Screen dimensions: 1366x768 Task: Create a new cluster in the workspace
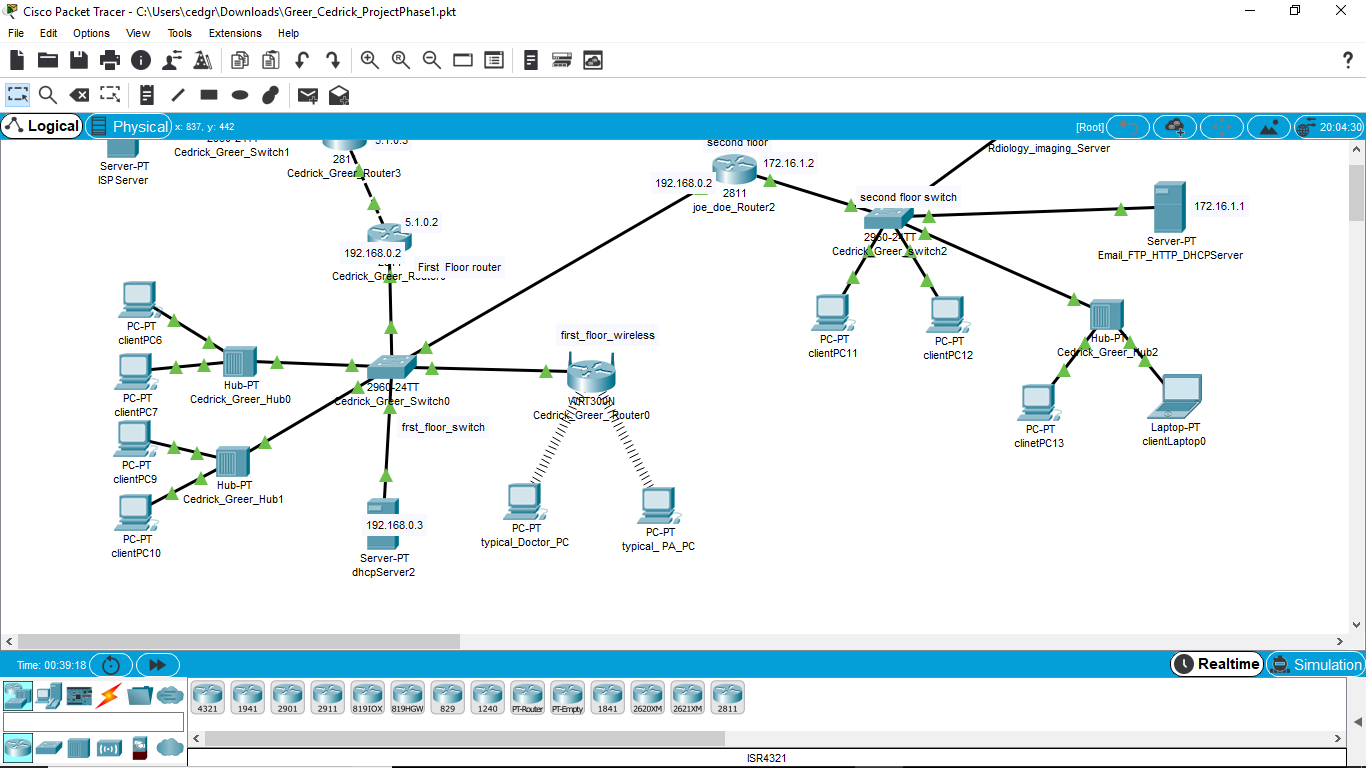(x=1175, y=127)
